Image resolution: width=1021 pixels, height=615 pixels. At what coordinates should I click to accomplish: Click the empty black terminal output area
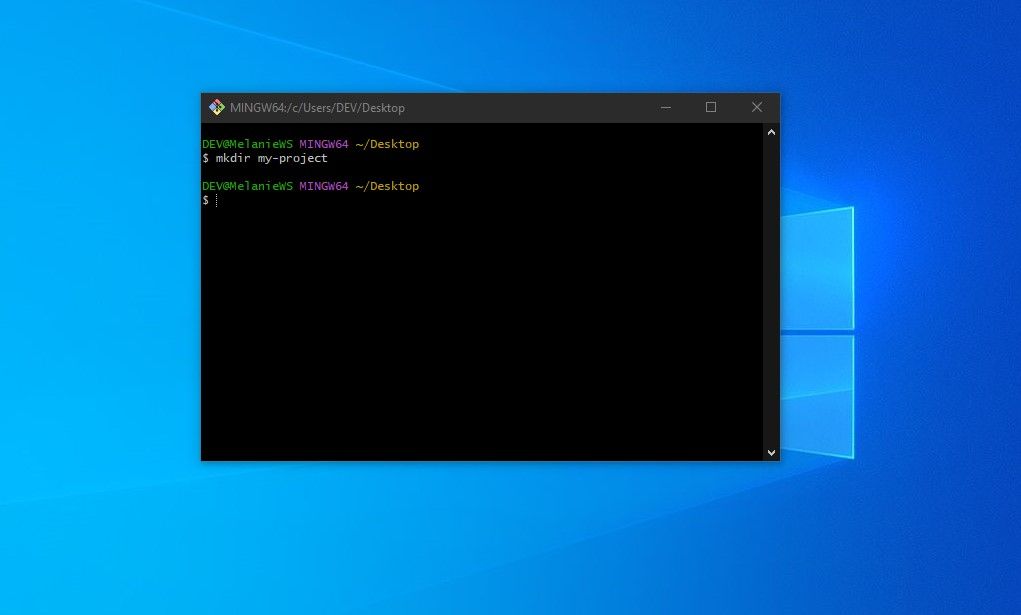click(x=480, y=330)
